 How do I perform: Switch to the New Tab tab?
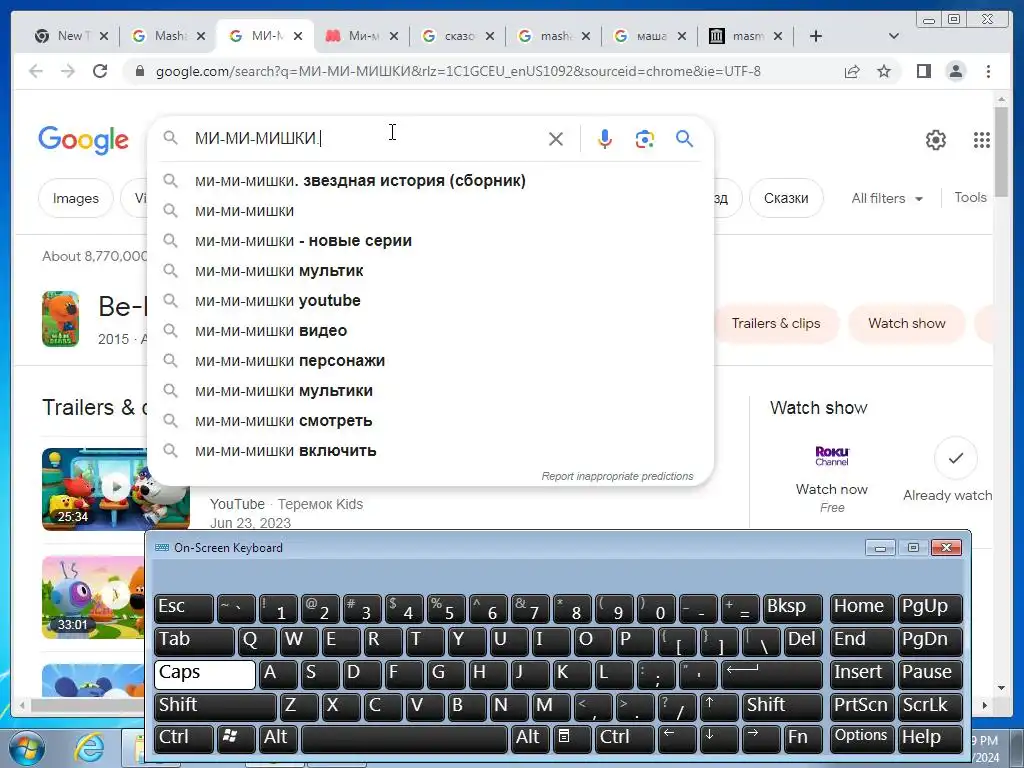coord(71,36)
